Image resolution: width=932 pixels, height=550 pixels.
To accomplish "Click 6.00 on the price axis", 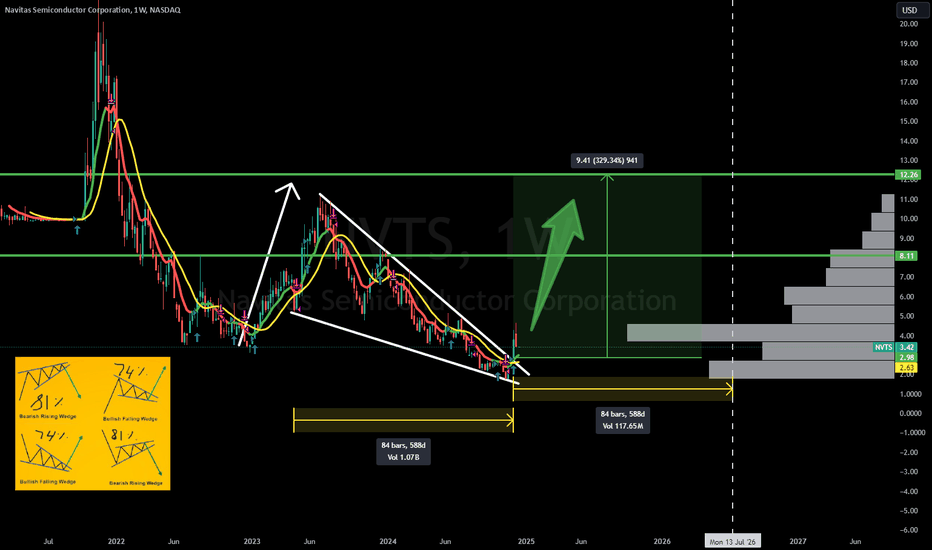I will tap(908, 297).
